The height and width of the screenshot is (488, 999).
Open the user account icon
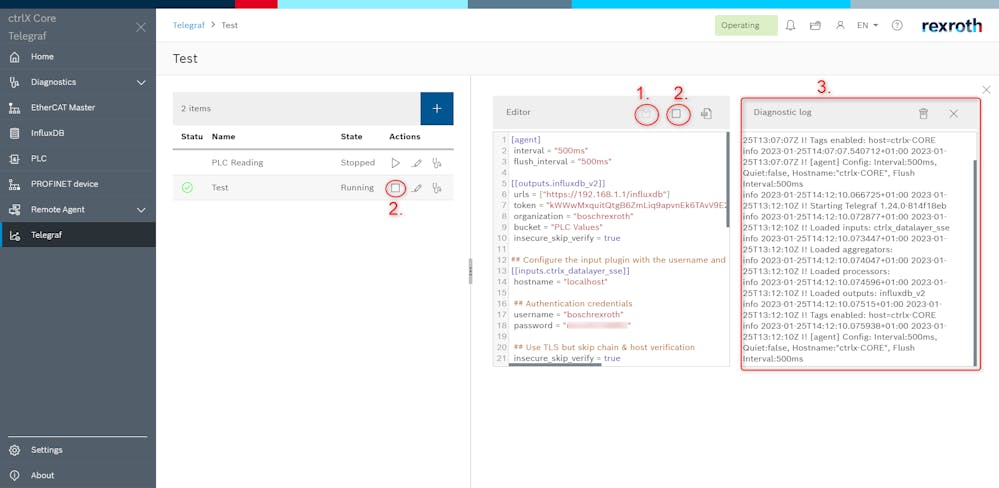click(x=840, y=25)
